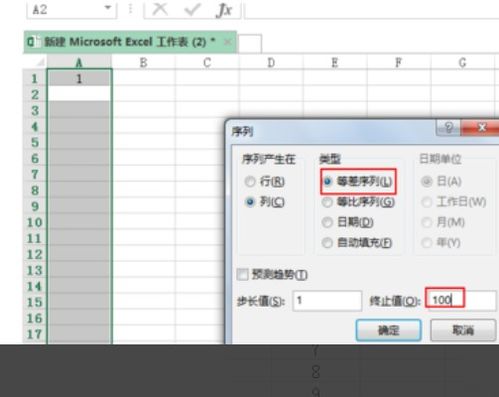The image size is (499, 397).
Task: Click the blank tab beside the workbook tab
Action: (250, 43)
